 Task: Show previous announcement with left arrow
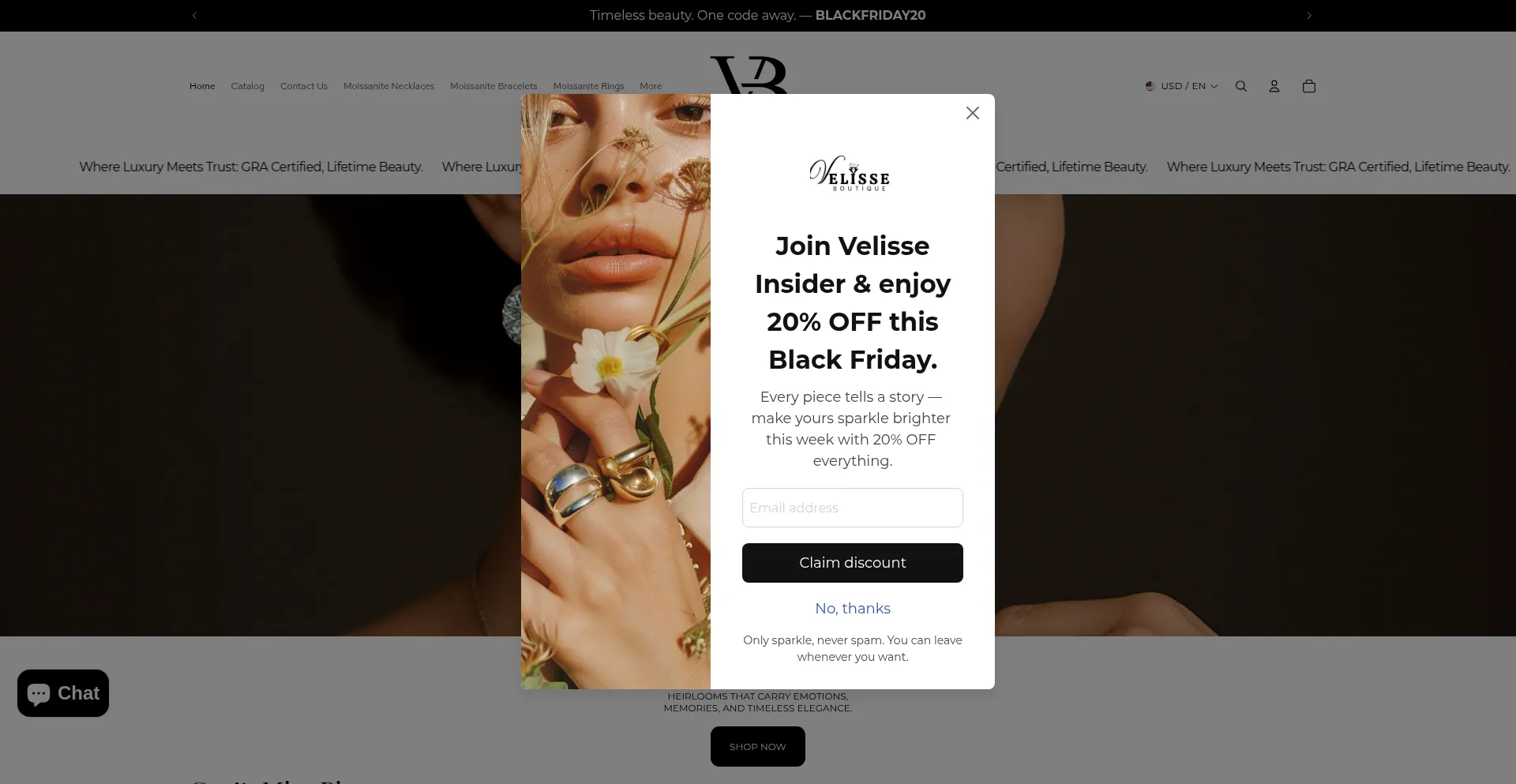(194, 15)
